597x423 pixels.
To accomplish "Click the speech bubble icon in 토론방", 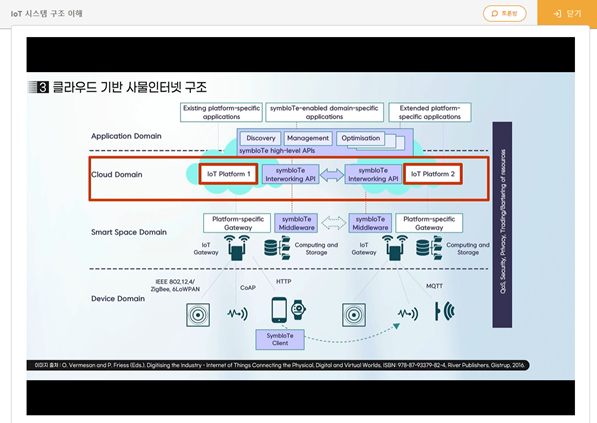I will point(495,14).
